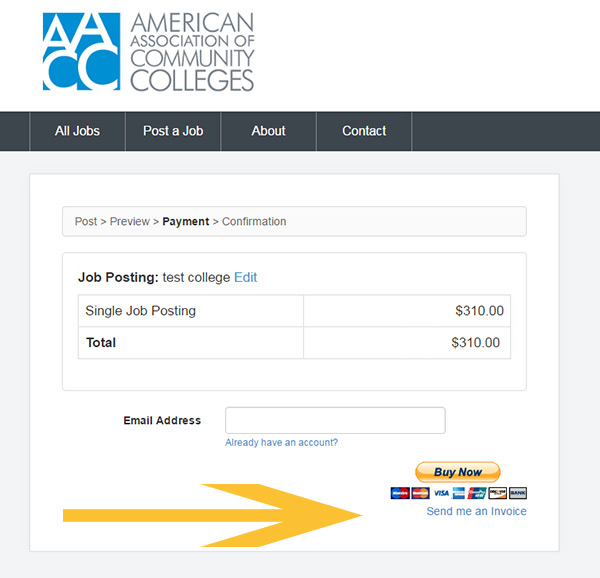Click Send me an Invoice link
The image size is (600, 578).
pos(476,511)
